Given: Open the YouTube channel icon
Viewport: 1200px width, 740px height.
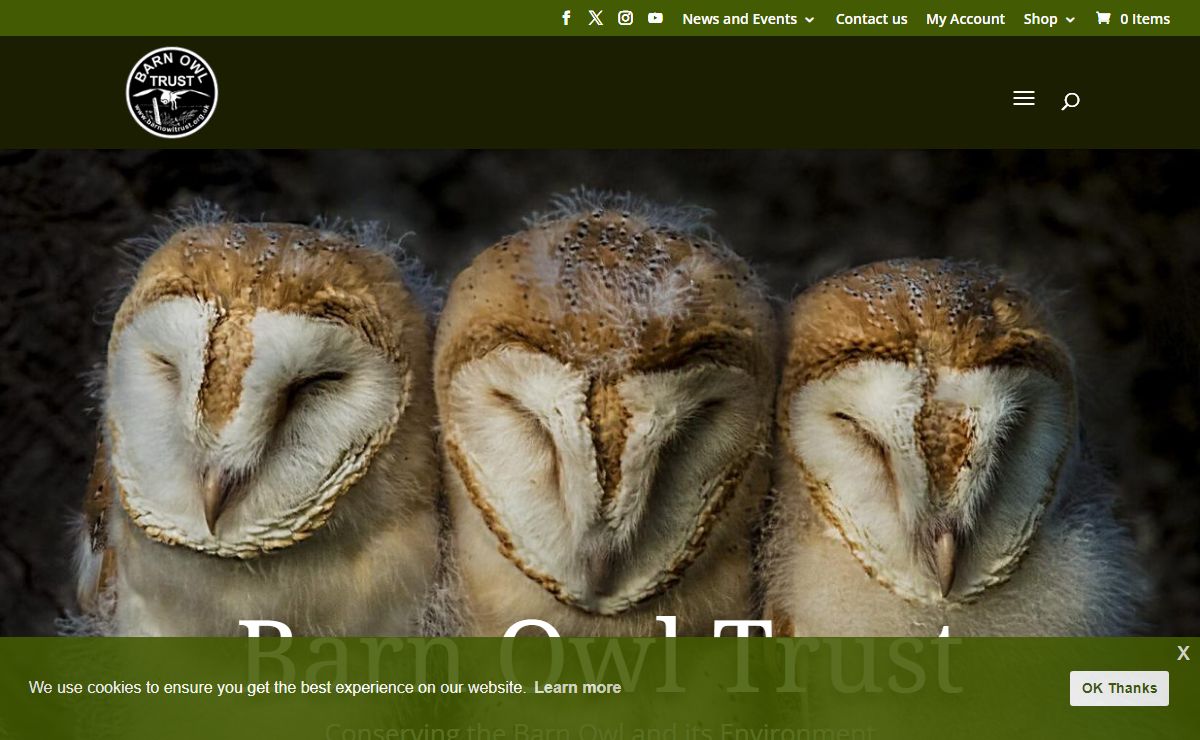Looking at the screenshot, I should pos(655,18).
